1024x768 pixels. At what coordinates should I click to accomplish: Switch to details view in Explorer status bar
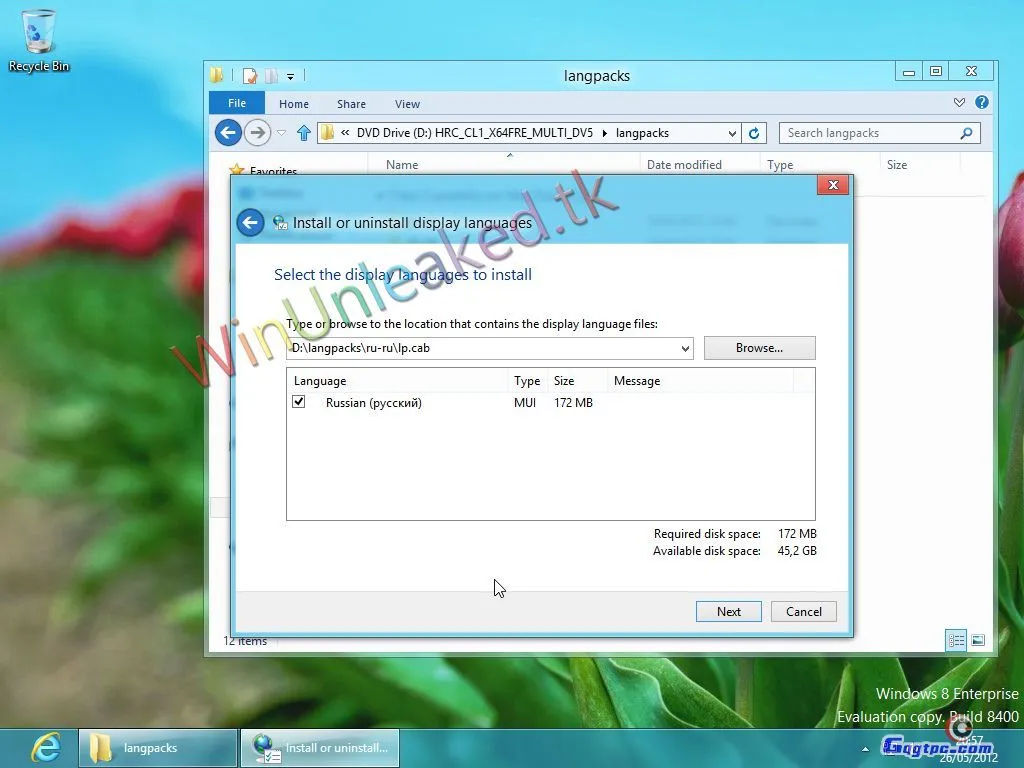(x=956, y=641)
